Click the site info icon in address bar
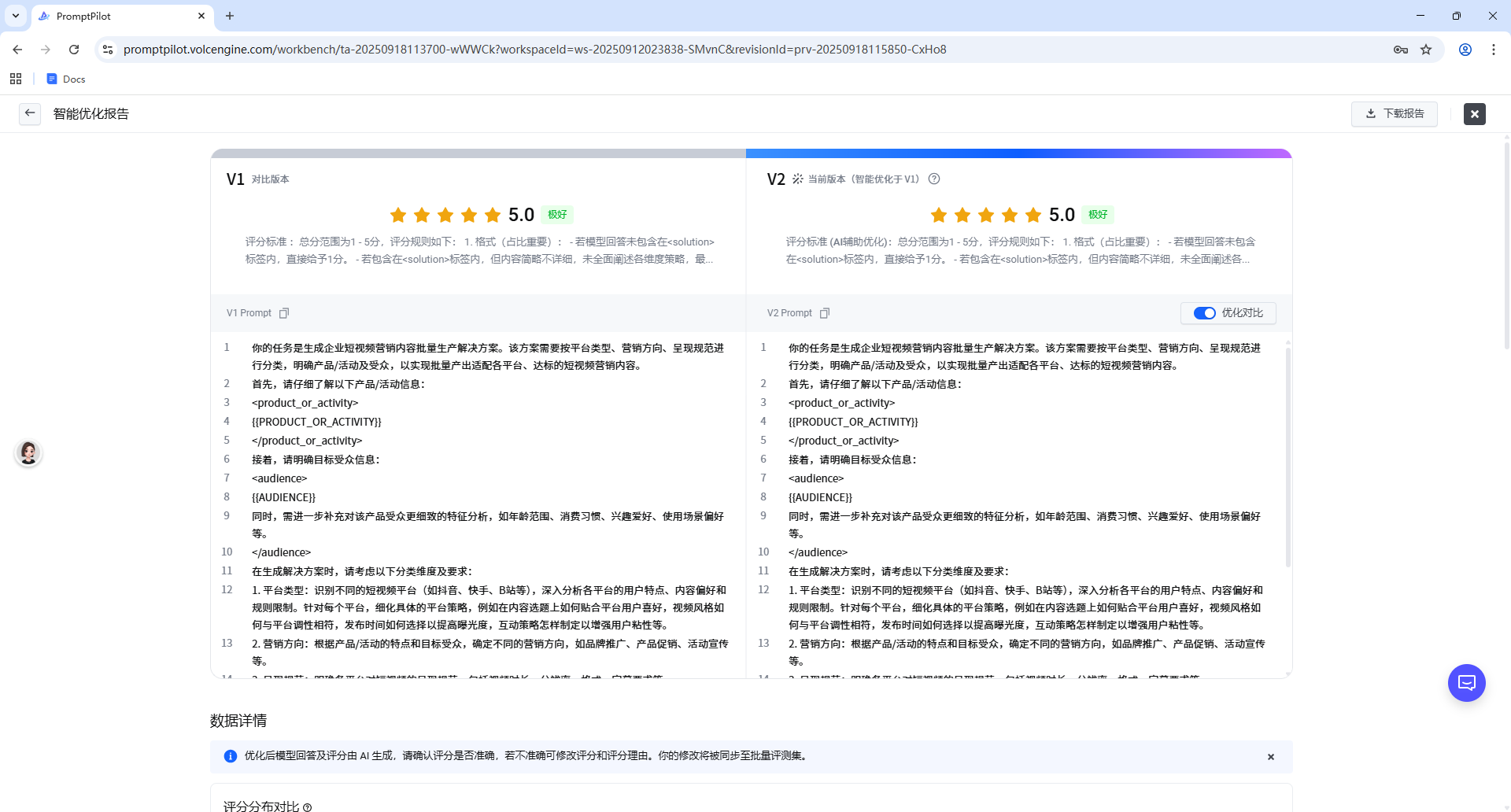The width and height of the screenshot is (1511, 812). (x=108, y=50)
